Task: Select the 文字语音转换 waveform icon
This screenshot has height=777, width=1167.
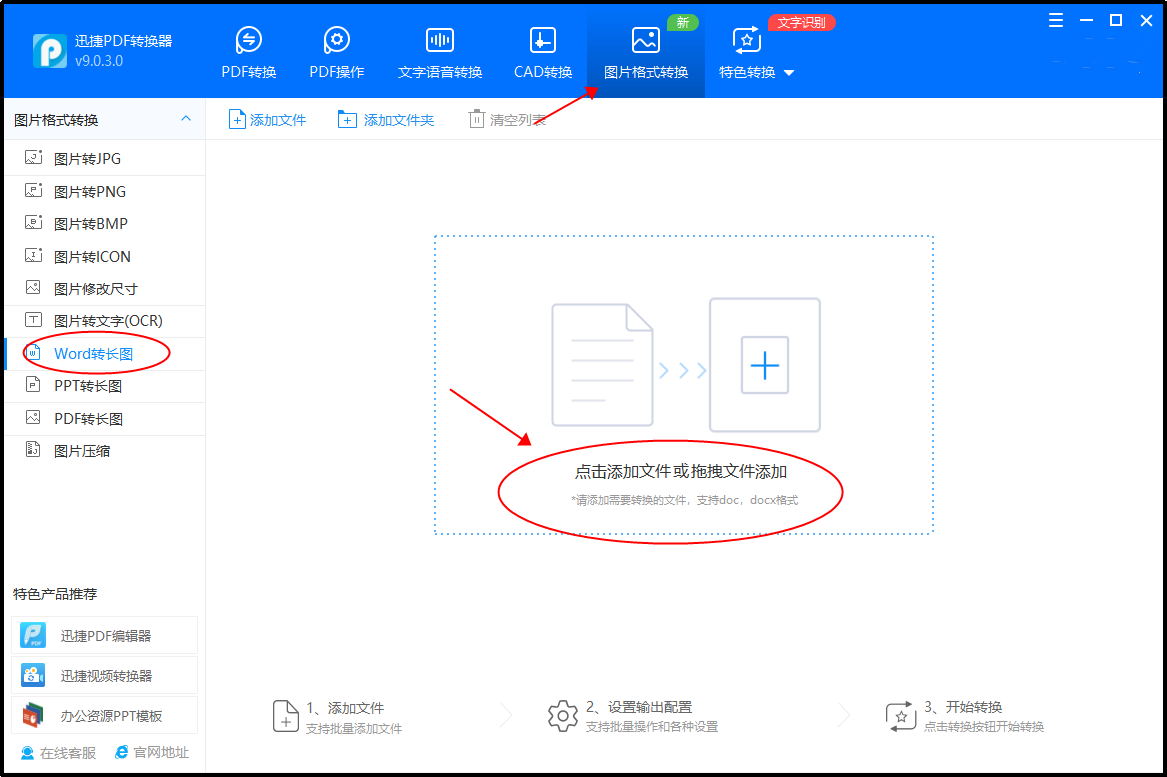Action: point(440,39)
